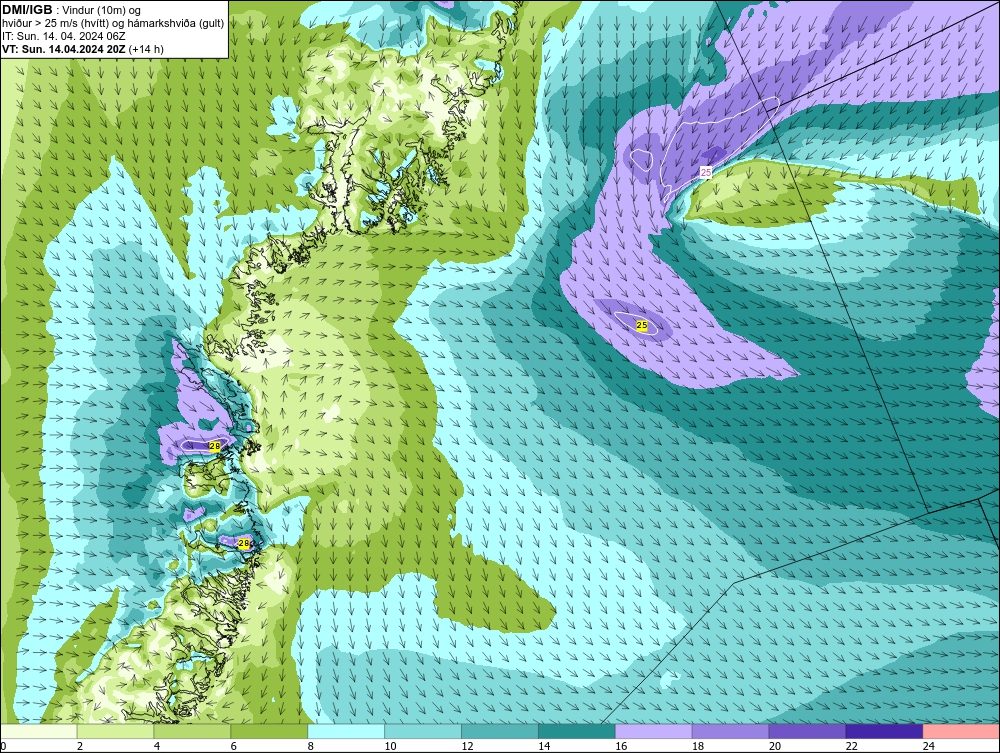Pick the 4–6 m/s green legend swatch
1000x753 pixels.
point(192,731)
